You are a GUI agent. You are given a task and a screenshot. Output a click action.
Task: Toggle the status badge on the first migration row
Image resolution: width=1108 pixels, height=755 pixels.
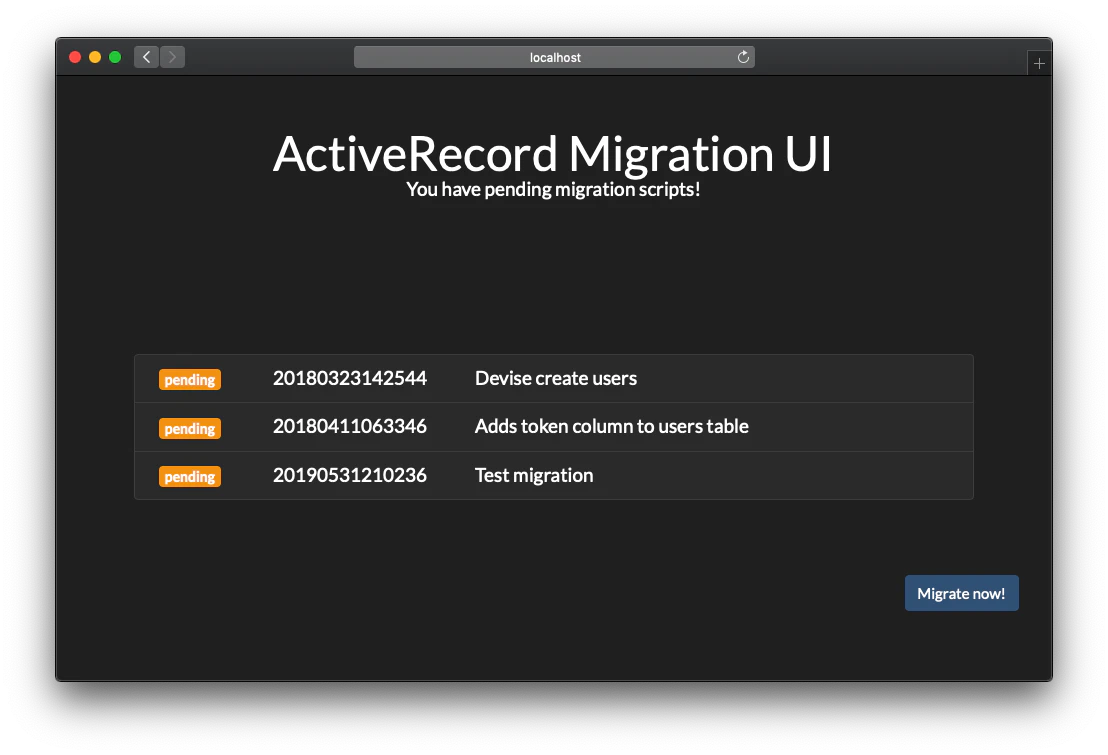[x=190, y=379]
